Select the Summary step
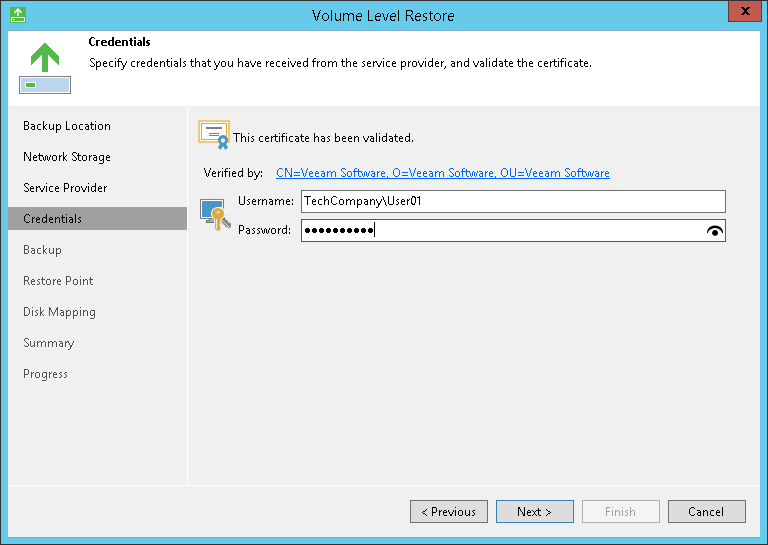Screen dimensions: 768x545 [48, 343]
